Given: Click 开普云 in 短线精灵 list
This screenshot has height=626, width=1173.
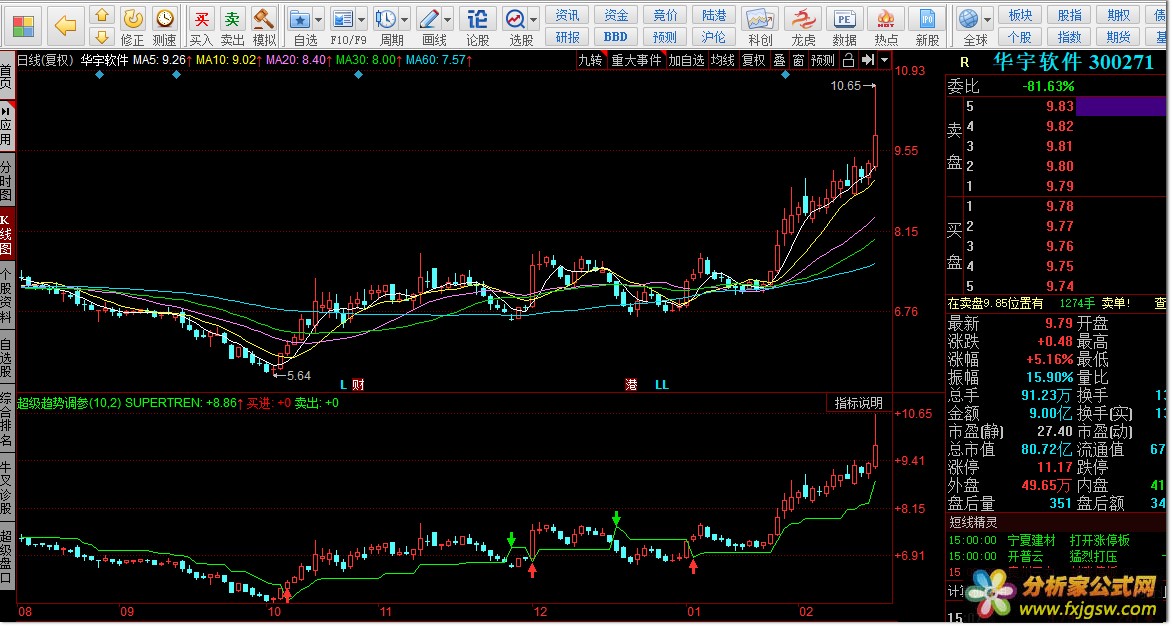Looking at the screenshot, I should [1025, 556].
